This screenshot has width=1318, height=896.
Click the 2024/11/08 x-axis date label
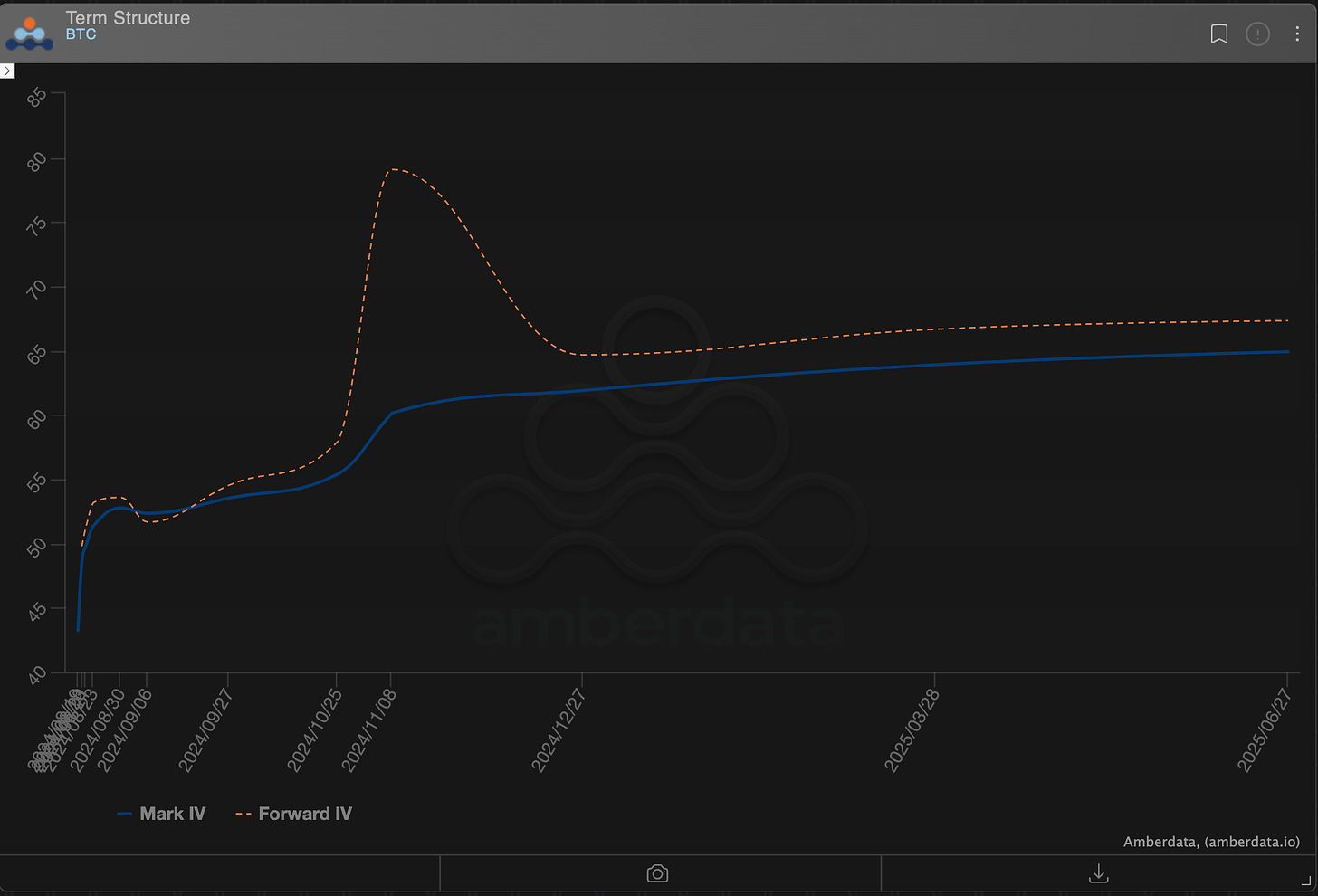tap(369, 729)
